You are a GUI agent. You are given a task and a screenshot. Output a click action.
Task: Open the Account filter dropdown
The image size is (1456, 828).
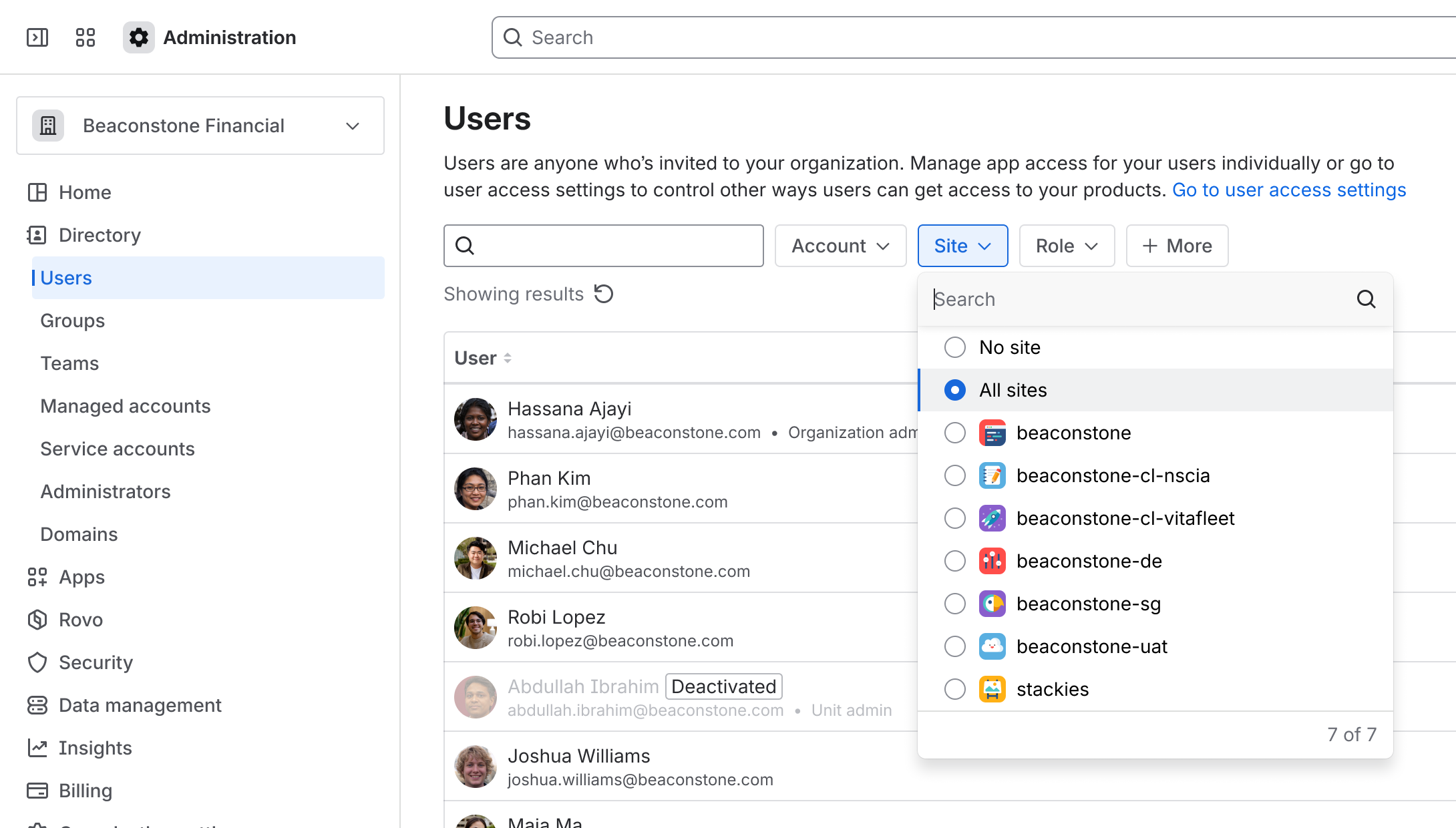(x=840, y=246)
